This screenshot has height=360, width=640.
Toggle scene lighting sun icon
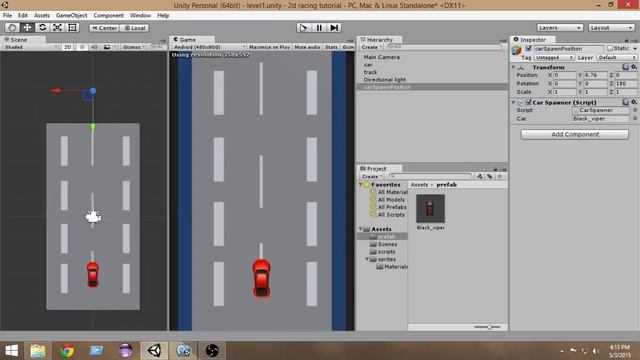(x=82, y=47)
